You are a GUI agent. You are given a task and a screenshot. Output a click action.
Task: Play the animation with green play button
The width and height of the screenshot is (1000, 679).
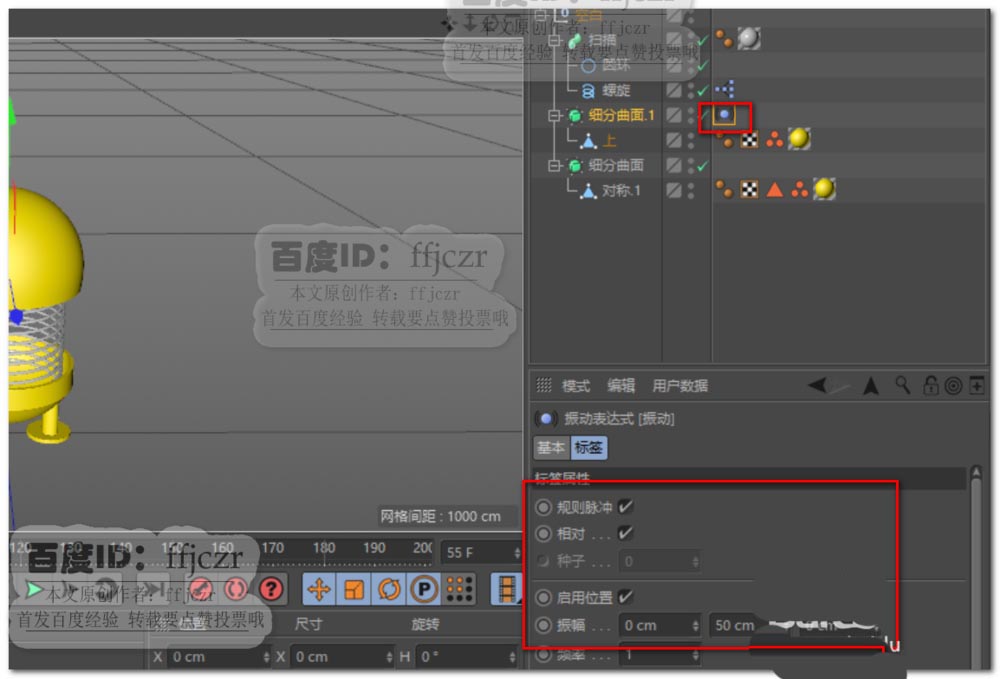pos(33,590)
